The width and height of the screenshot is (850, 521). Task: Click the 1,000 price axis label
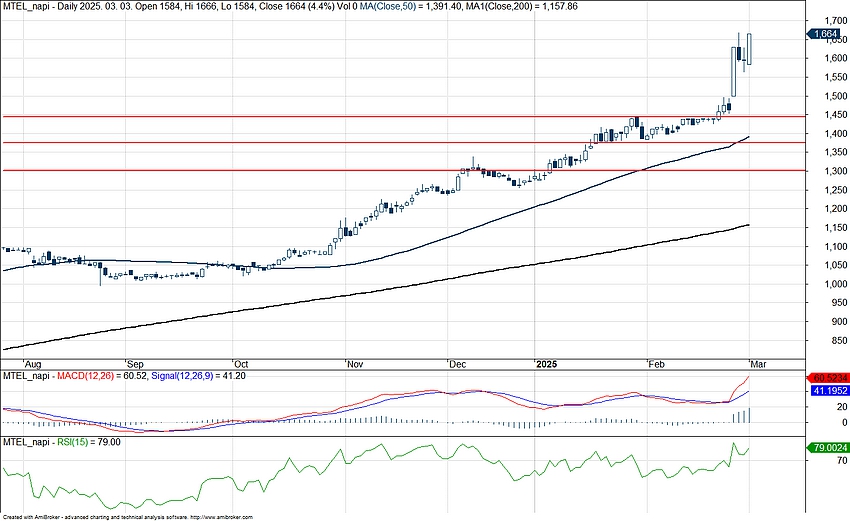point(835,284)
